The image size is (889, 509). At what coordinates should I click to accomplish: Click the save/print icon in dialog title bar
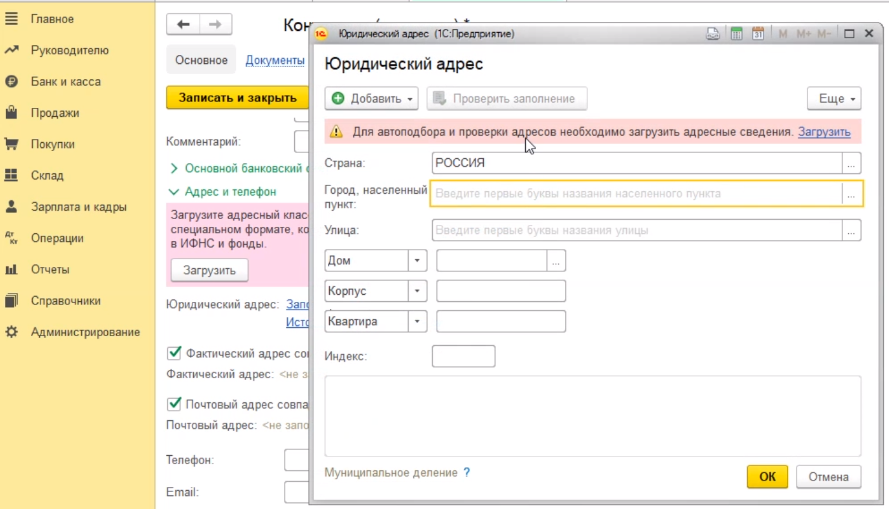tap(713, 34)
